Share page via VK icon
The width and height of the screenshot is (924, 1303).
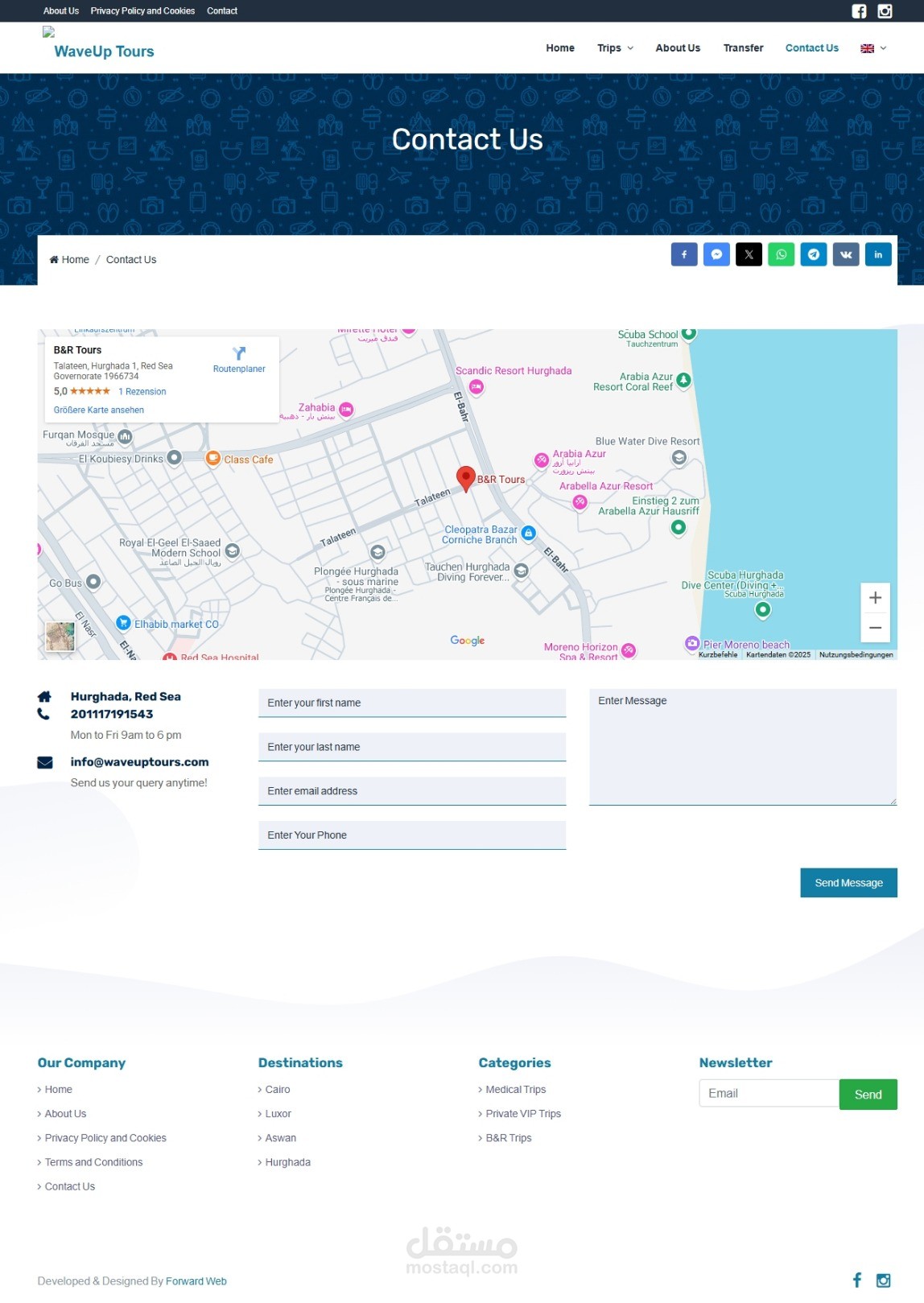846,254
